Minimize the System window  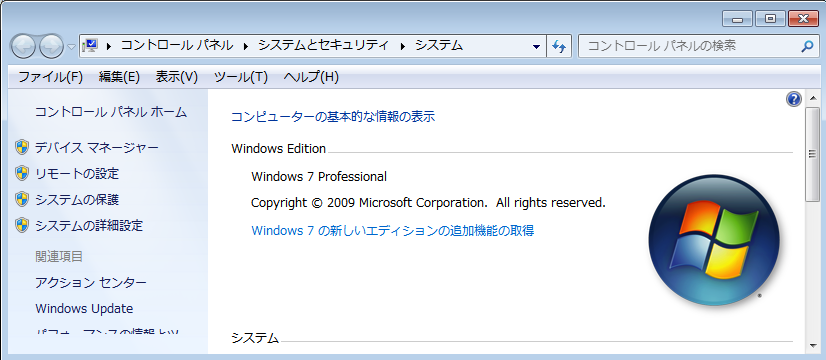pyautogui.click(x=738, y=19)
